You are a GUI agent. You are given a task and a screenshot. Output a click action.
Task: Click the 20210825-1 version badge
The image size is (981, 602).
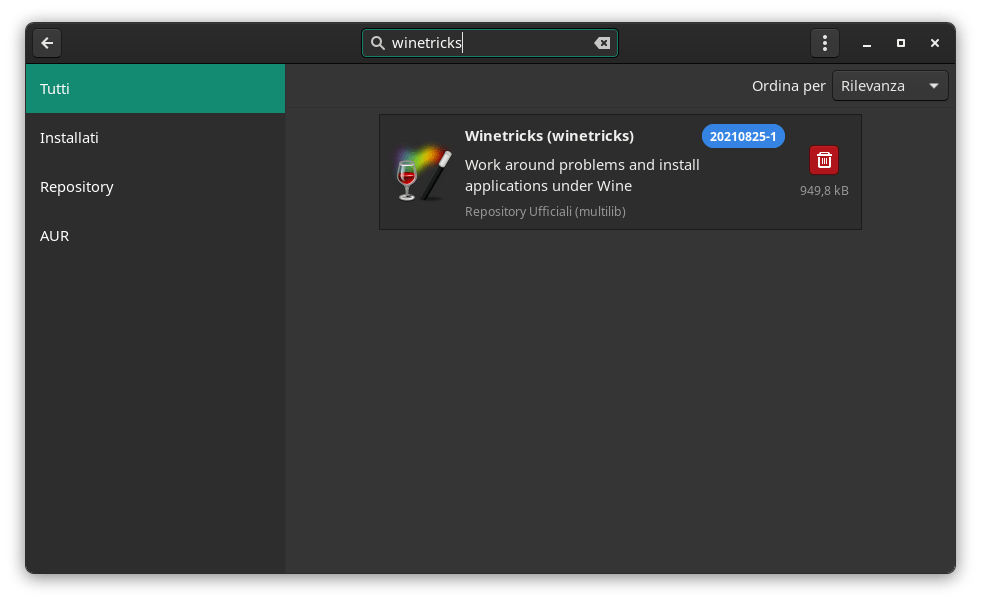point(743,136)
